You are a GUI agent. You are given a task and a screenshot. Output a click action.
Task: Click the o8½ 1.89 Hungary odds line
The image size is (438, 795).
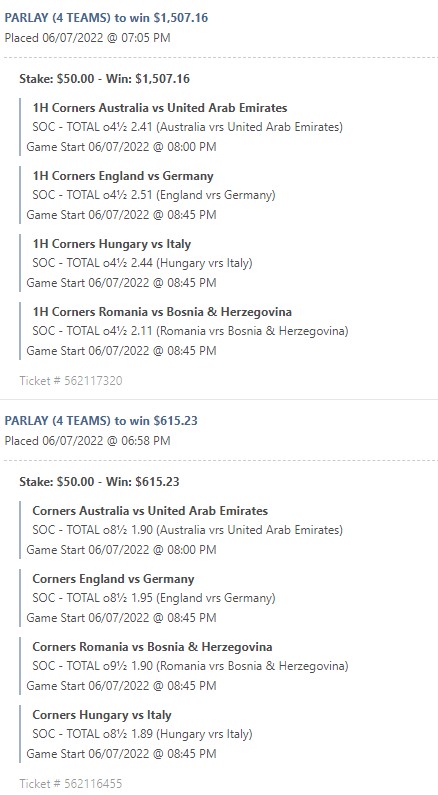142,734
